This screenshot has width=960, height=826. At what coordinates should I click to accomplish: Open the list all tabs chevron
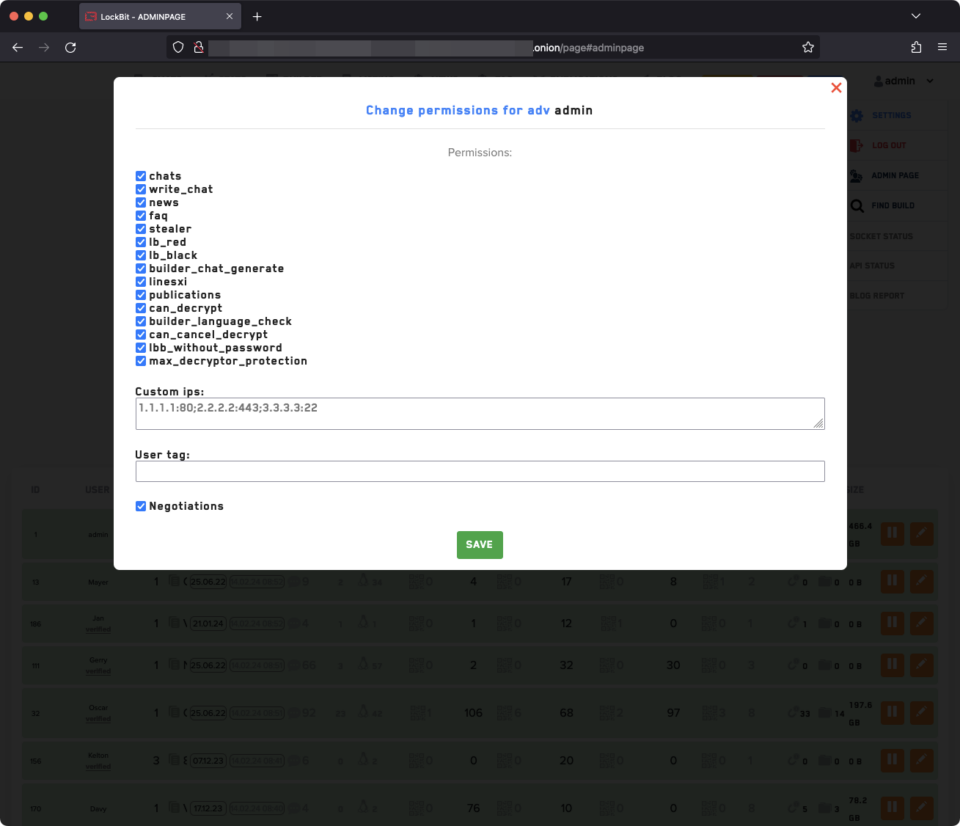click(x=915, y=17)
